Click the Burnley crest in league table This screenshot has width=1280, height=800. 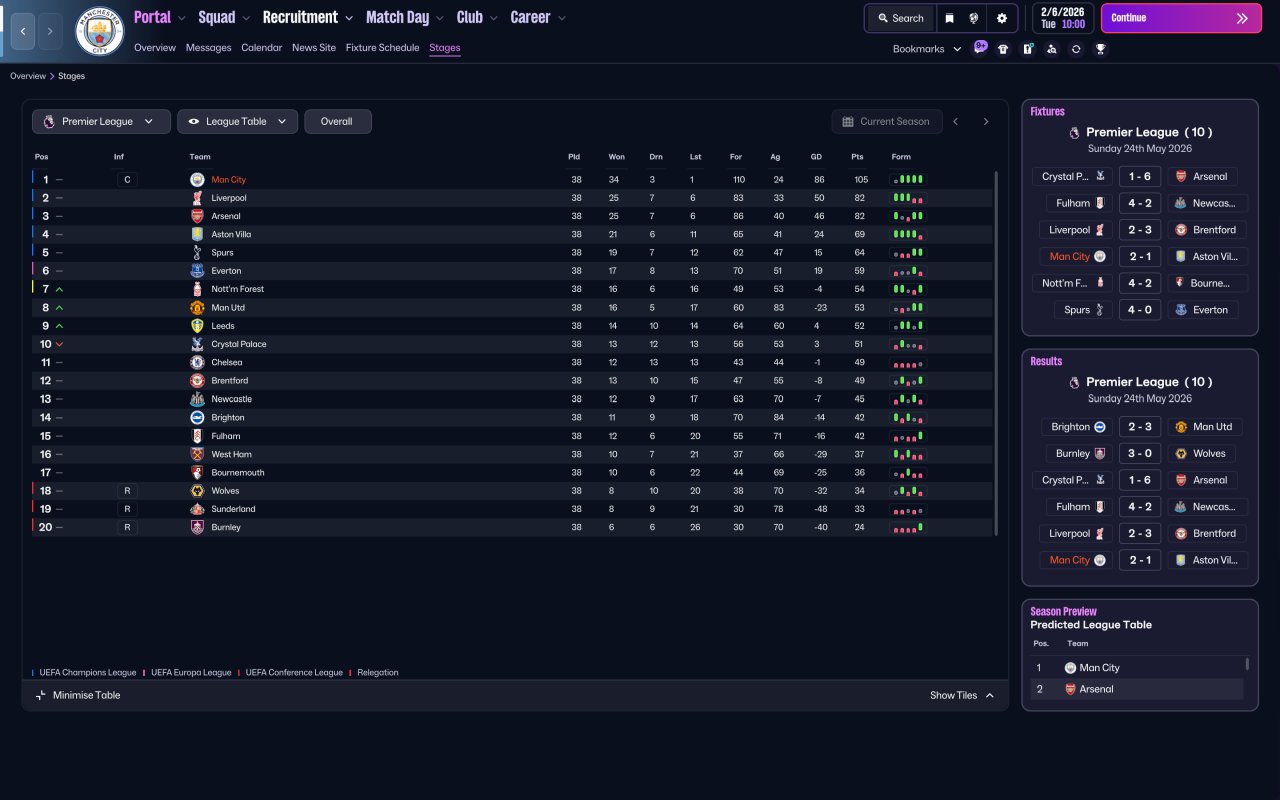coord(197,527)
